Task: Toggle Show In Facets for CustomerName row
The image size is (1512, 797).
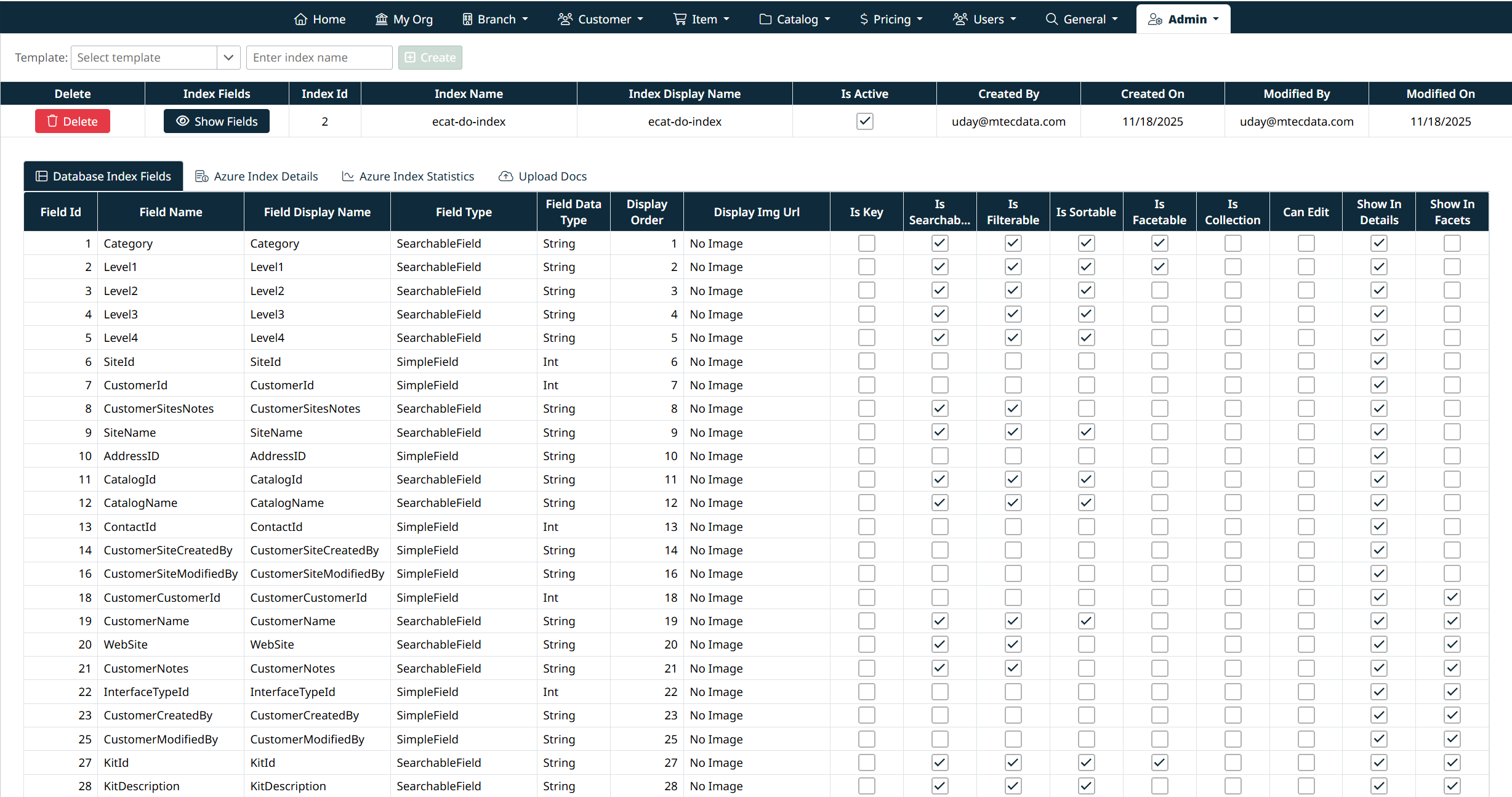Action: (1452, 621)
